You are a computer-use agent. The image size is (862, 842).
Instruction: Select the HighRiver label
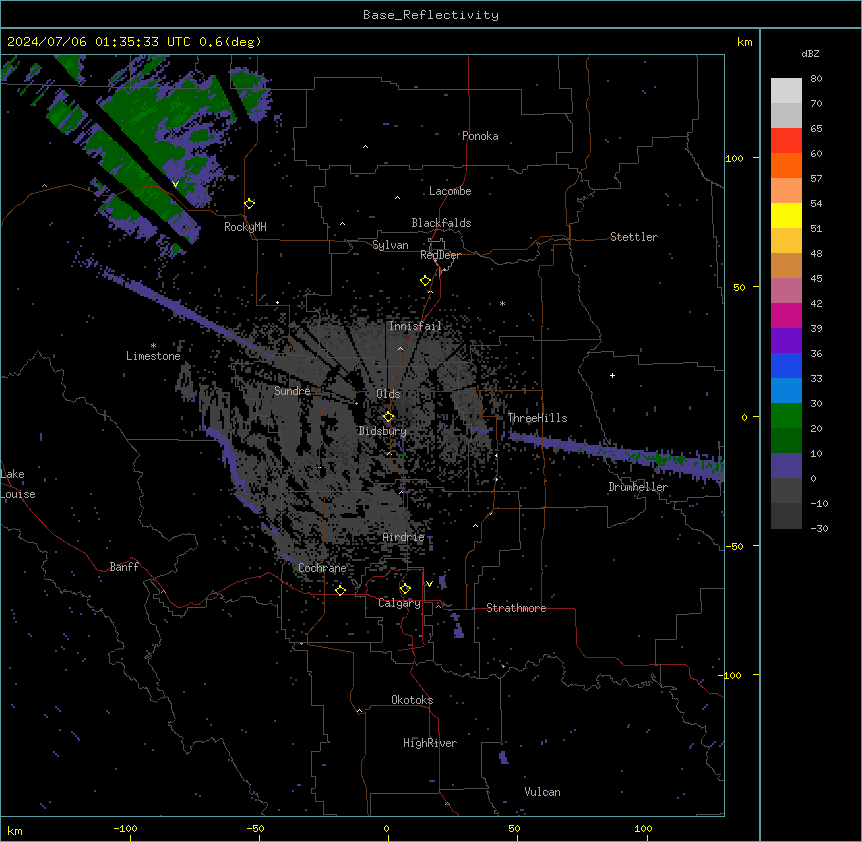pos(430,743)
